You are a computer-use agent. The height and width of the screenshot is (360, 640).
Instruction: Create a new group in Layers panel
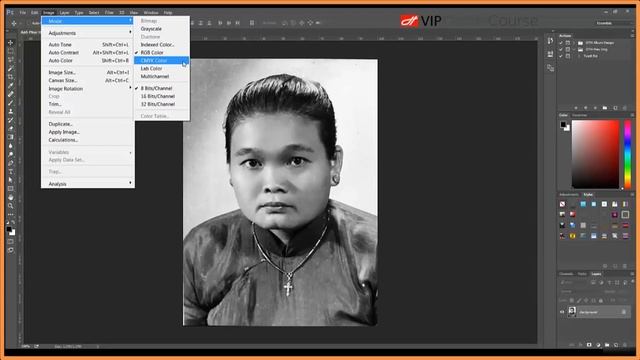(607, 345)
